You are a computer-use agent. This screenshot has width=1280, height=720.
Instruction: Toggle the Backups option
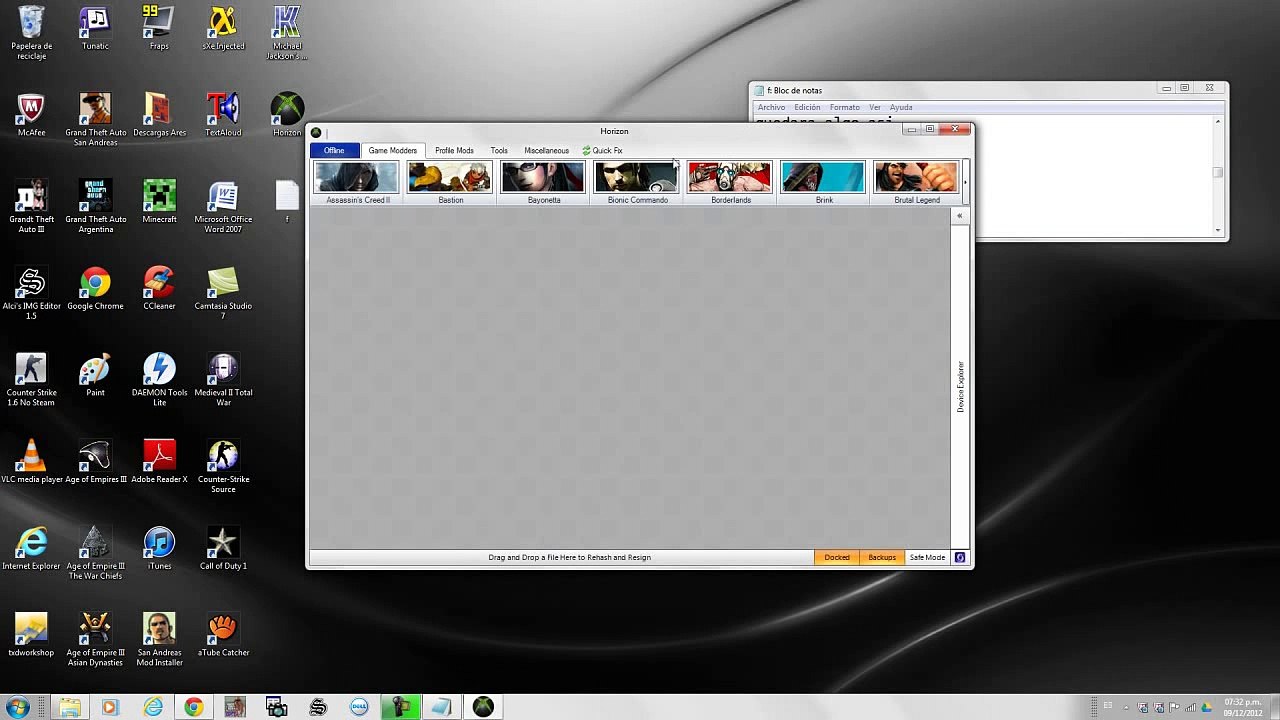(x=882, y=557)
